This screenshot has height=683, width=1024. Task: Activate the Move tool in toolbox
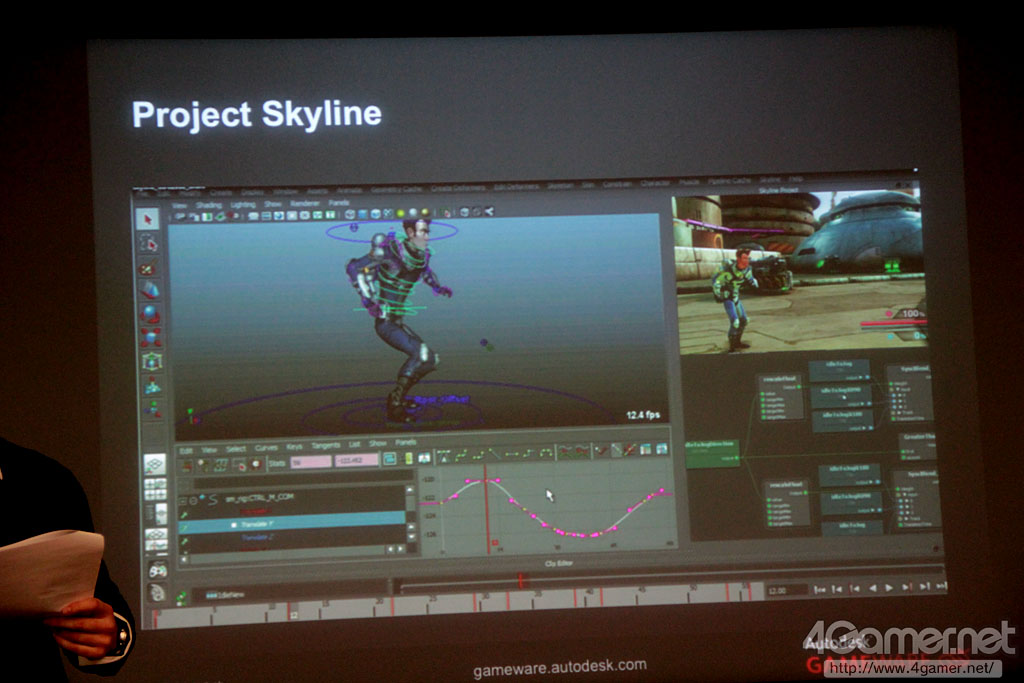tap(150, 290)
